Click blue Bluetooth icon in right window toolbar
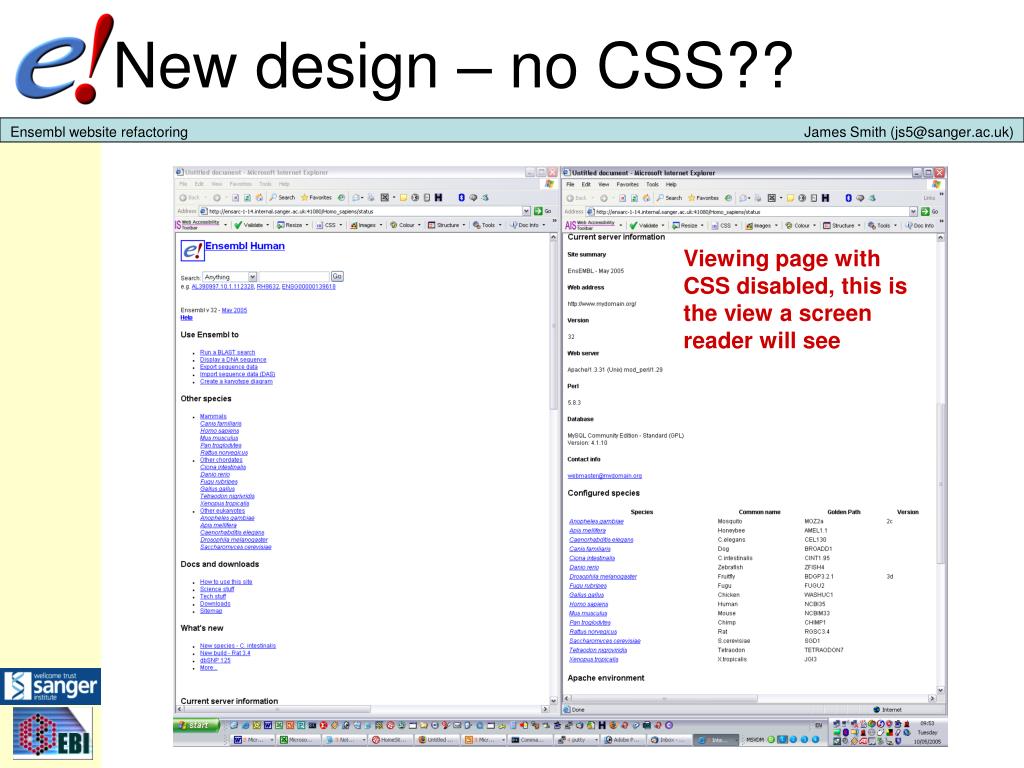The width and height of the screenshot is (1024, 768). 848,198
